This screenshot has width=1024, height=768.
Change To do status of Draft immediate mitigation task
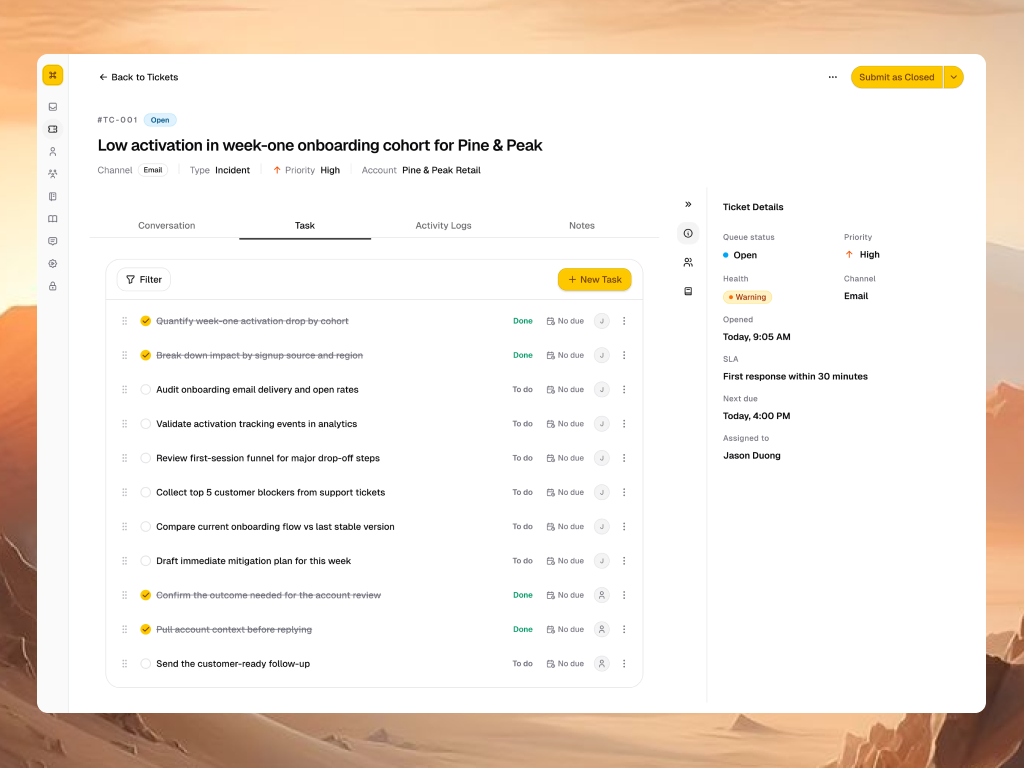tap(522, 561)
